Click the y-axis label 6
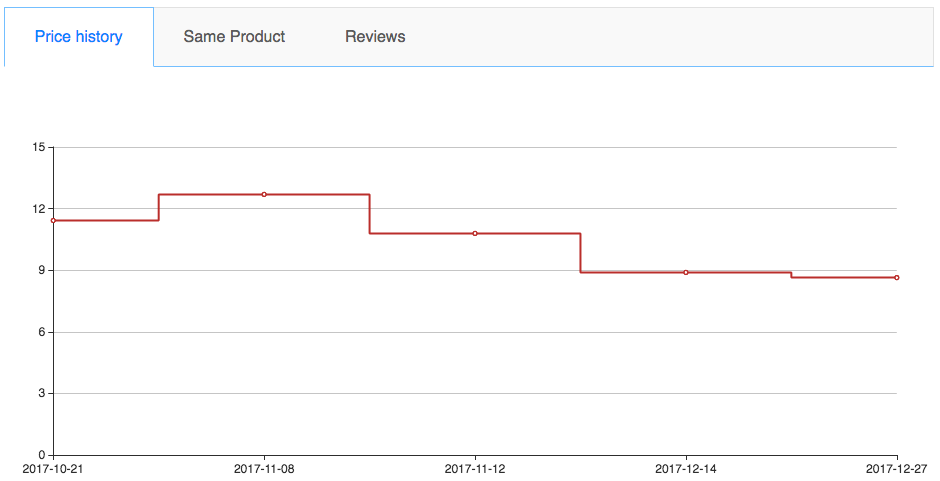This screenshot has width=940, height=481. tap(43, 332)
